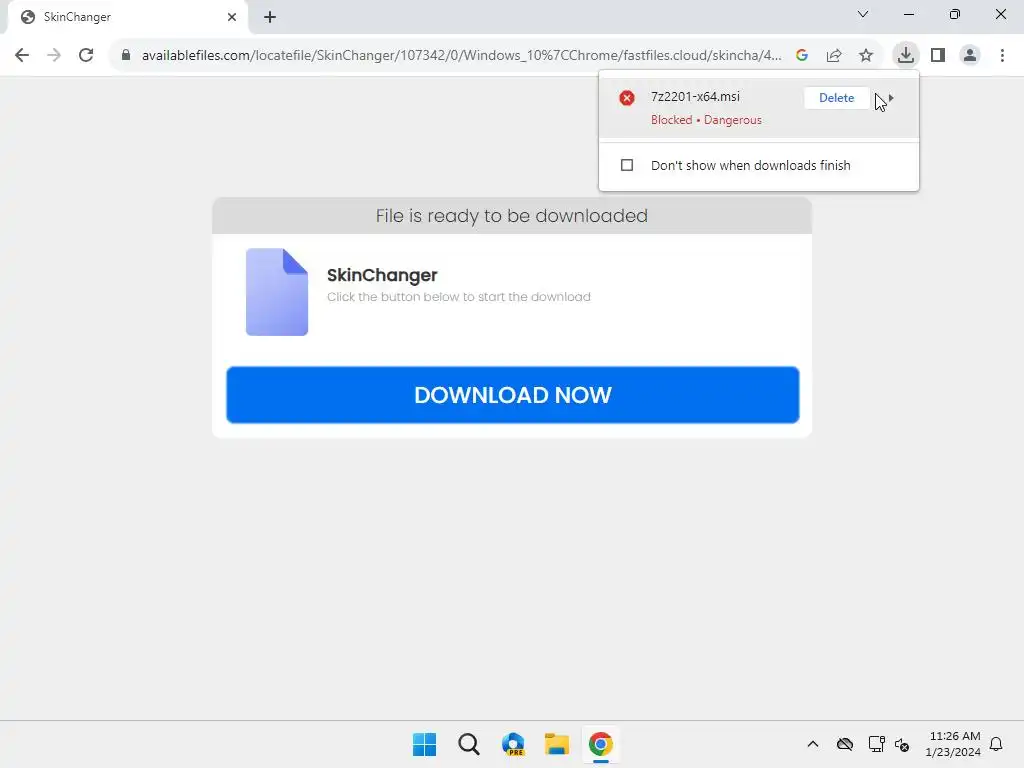Click the Blocked • Dangerous status text
This screenshot has width=1024, height=768.
pyautogui.click(x=706, y=120)
